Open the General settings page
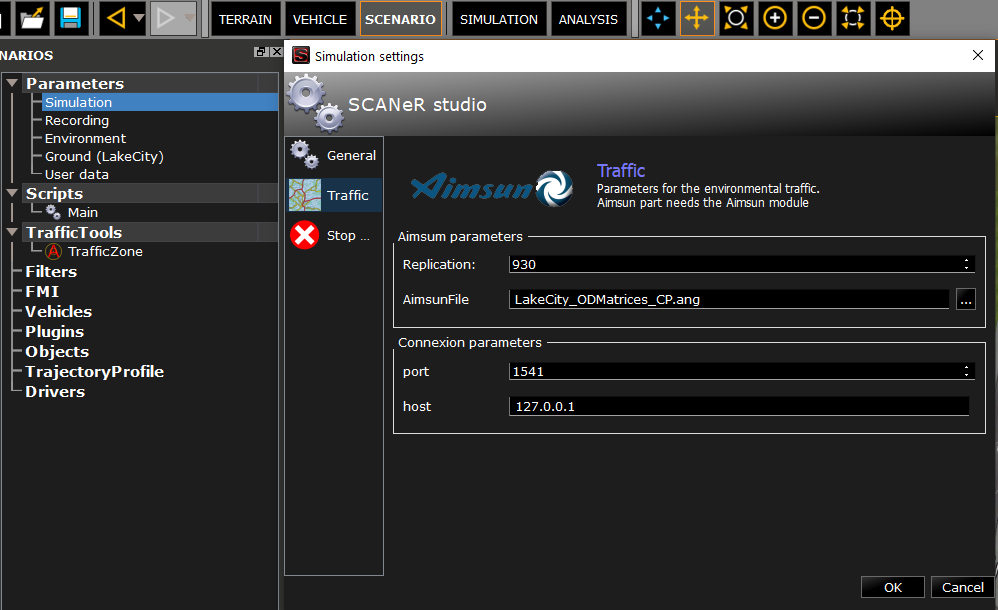 click(334, 155)
